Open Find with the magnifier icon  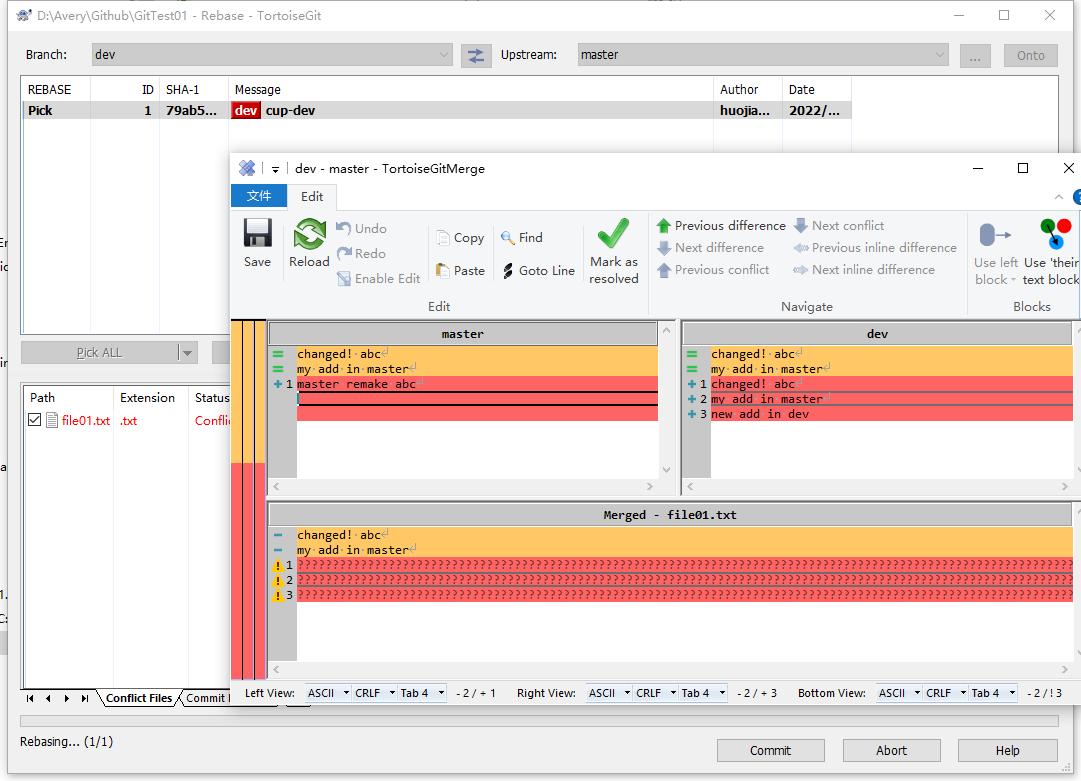pos(508,237)
